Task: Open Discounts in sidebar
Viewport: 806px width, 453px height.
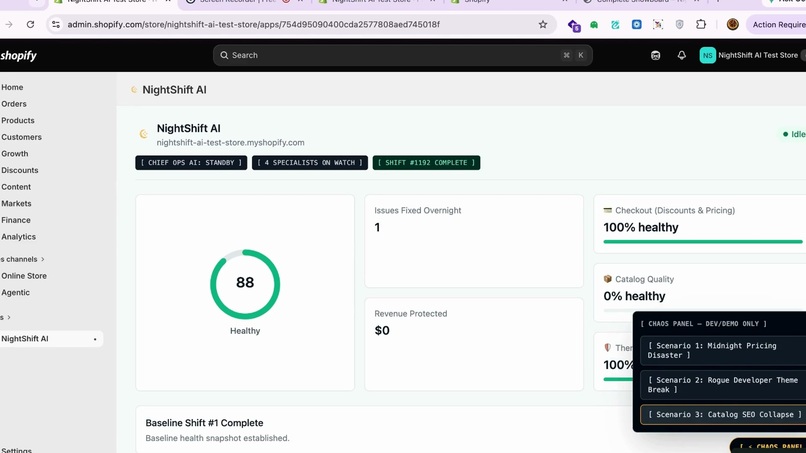Action: click(20, 170)
